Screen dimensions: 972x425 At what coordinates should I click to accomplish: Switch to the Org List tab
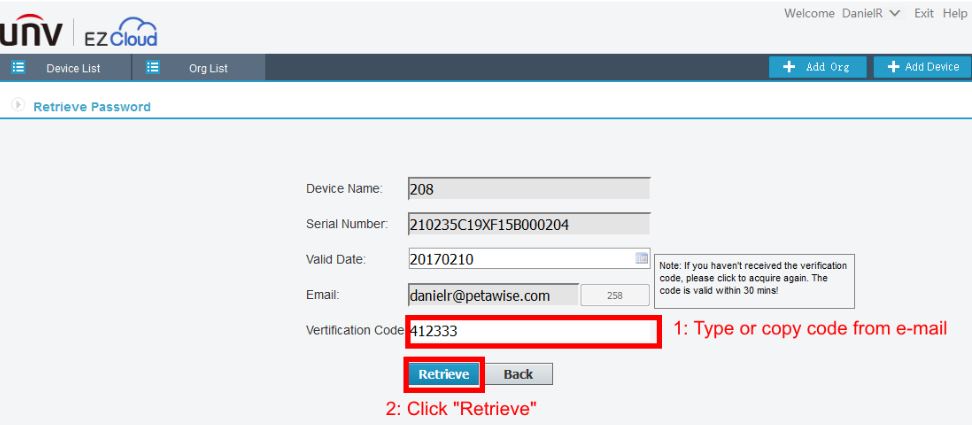[208, 68]
